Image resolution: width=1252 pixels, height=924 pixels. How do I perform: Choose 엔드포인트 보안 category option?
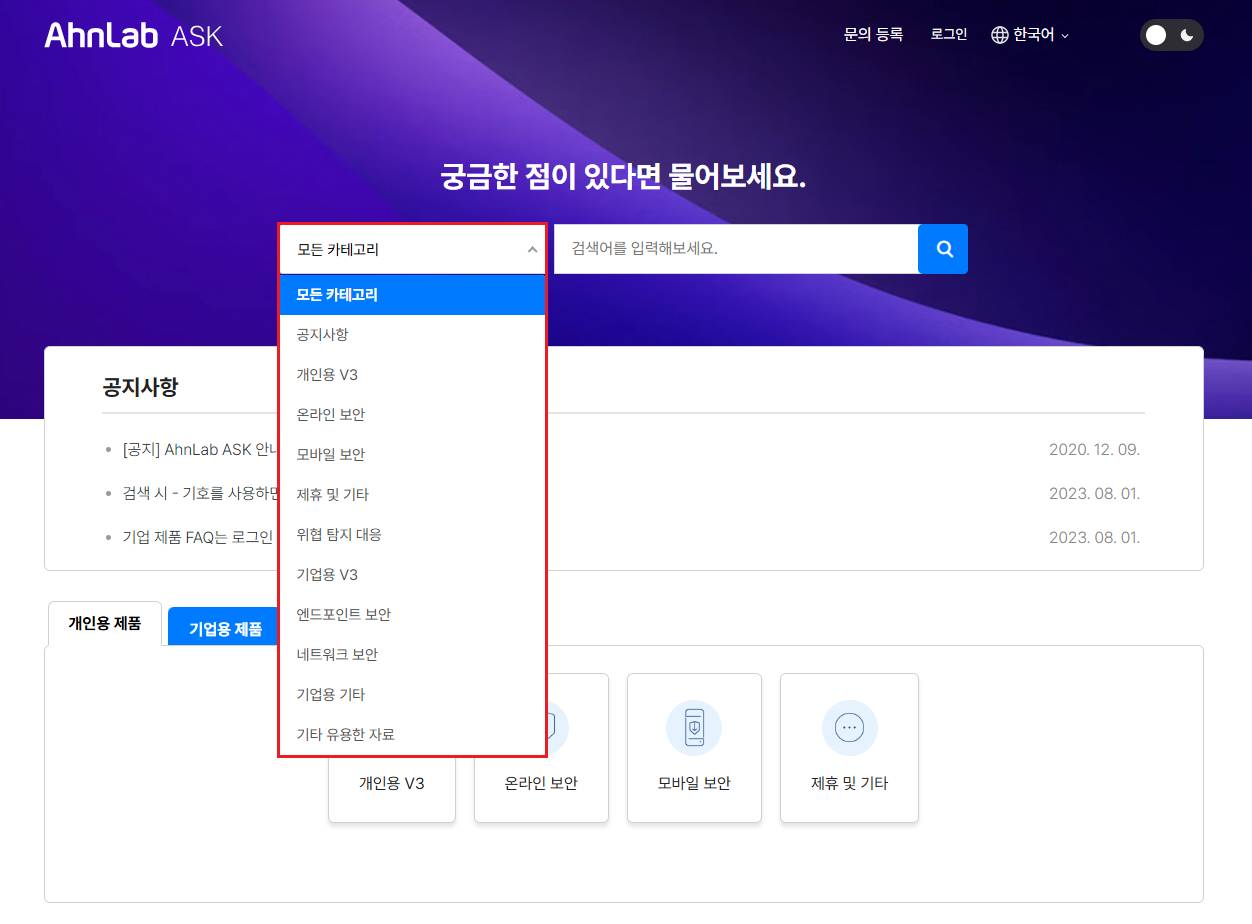412,615
